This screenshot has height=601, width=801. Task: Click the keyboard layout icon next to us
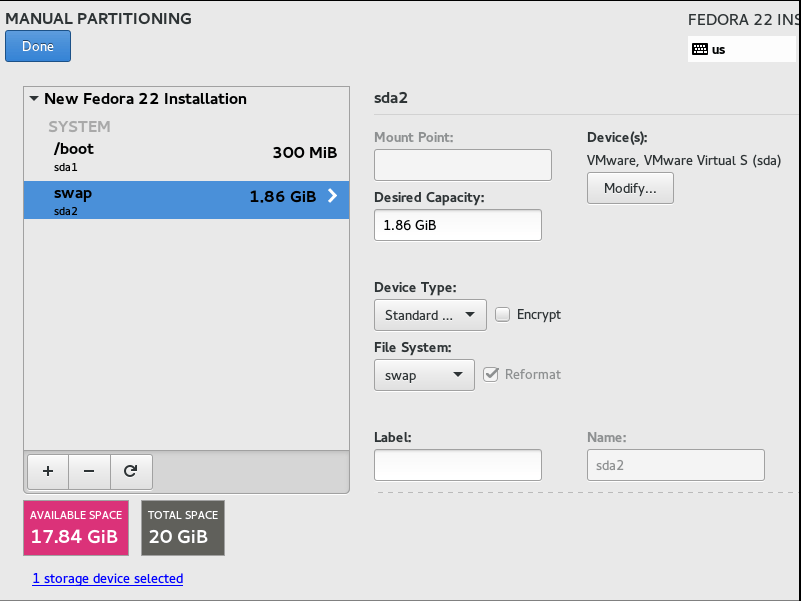700,49
